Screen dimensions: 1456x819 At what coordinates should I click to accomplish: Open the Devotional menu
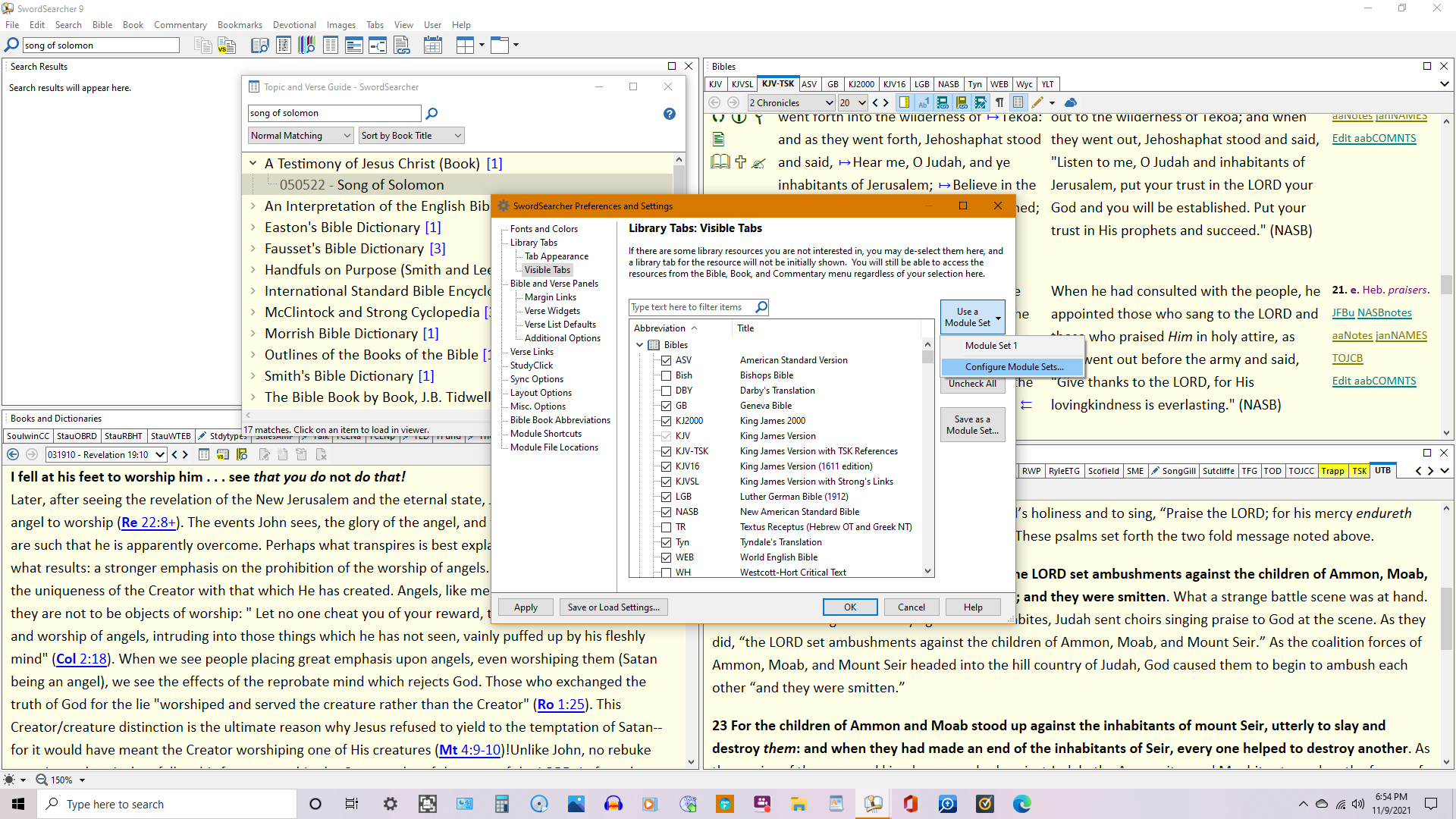[295, 25]
